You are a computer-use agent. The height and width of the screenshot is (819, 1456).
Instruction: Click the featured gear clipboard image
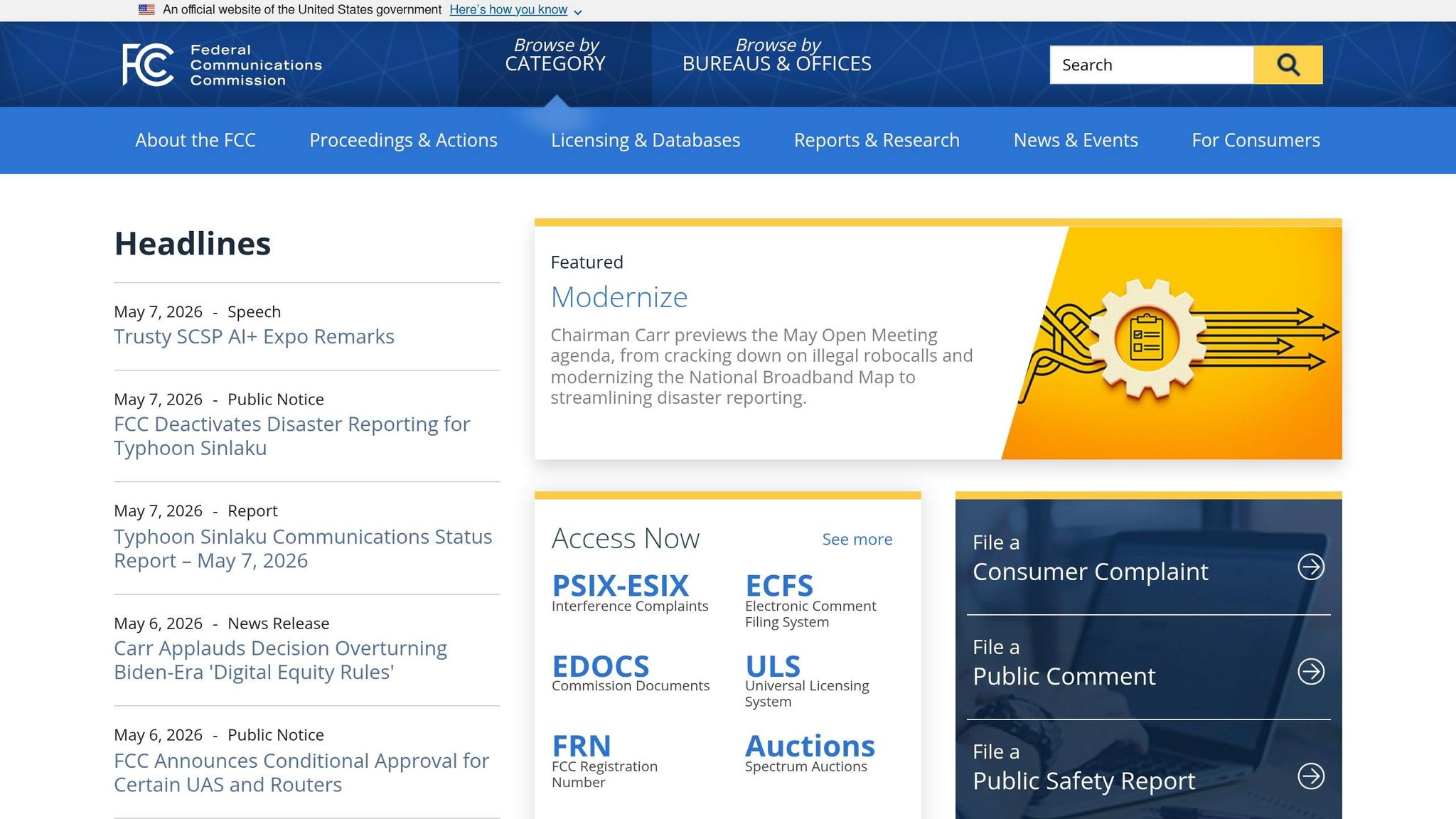click(x=1172, y=343)
